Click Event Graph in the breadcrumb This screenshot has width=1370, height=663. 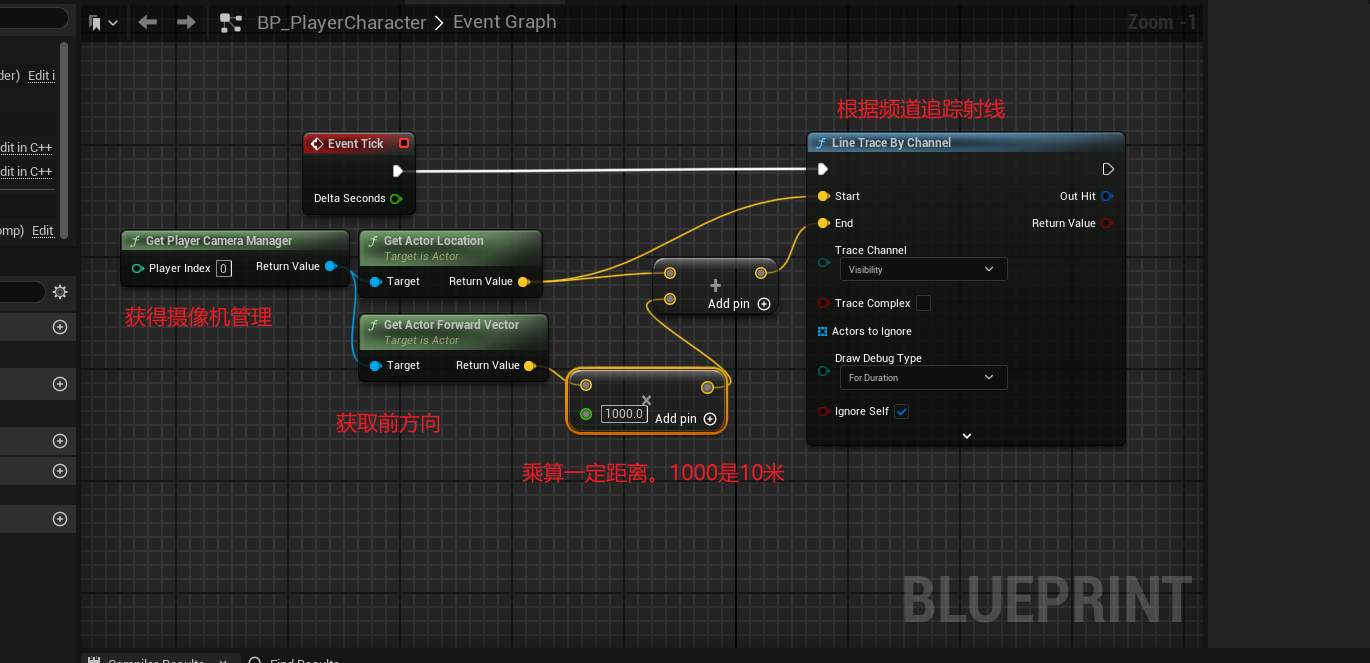(504, 22)
